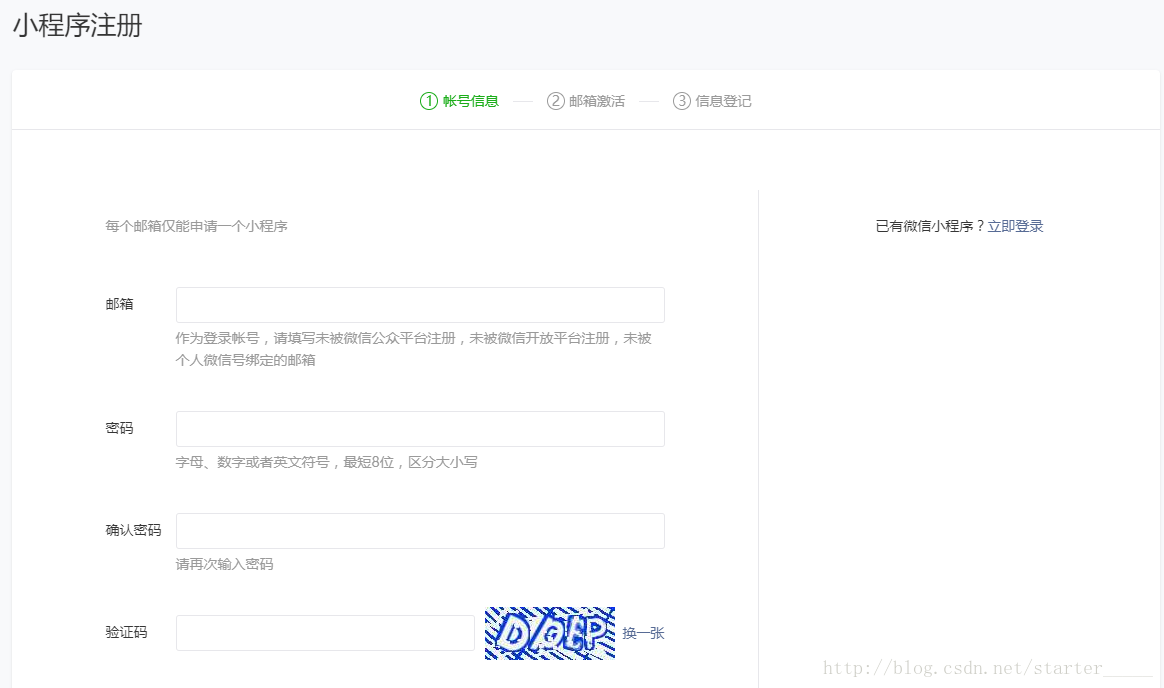
Task: Click the 密码 field label
Action: 119,428
